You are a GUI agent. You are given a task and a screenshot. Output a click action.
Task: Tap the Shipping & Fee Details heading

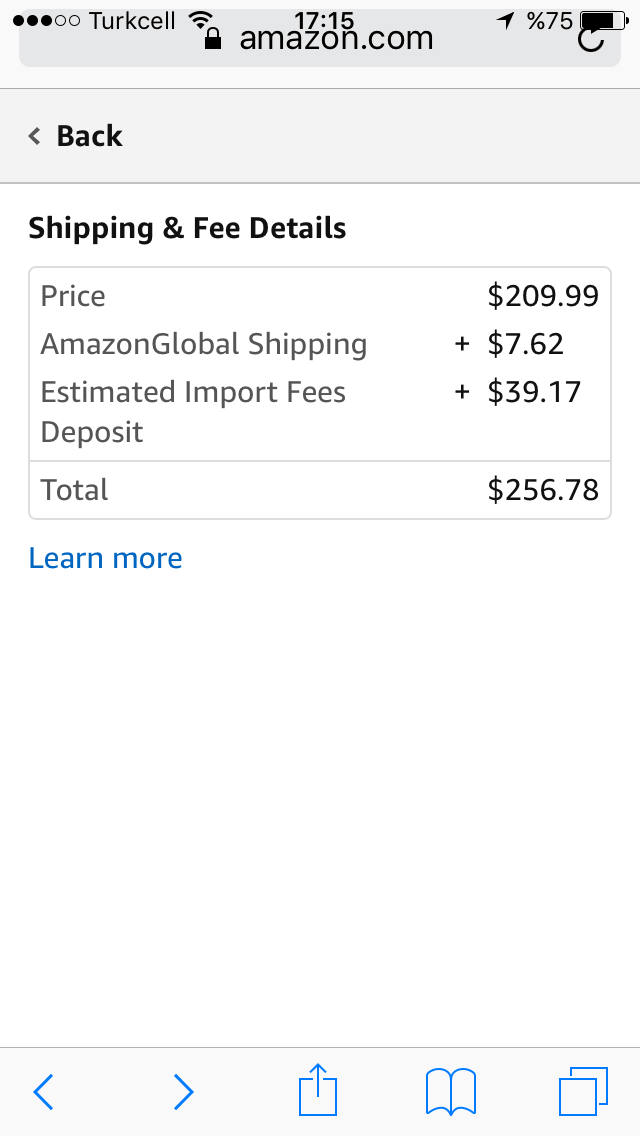(187, 228)
